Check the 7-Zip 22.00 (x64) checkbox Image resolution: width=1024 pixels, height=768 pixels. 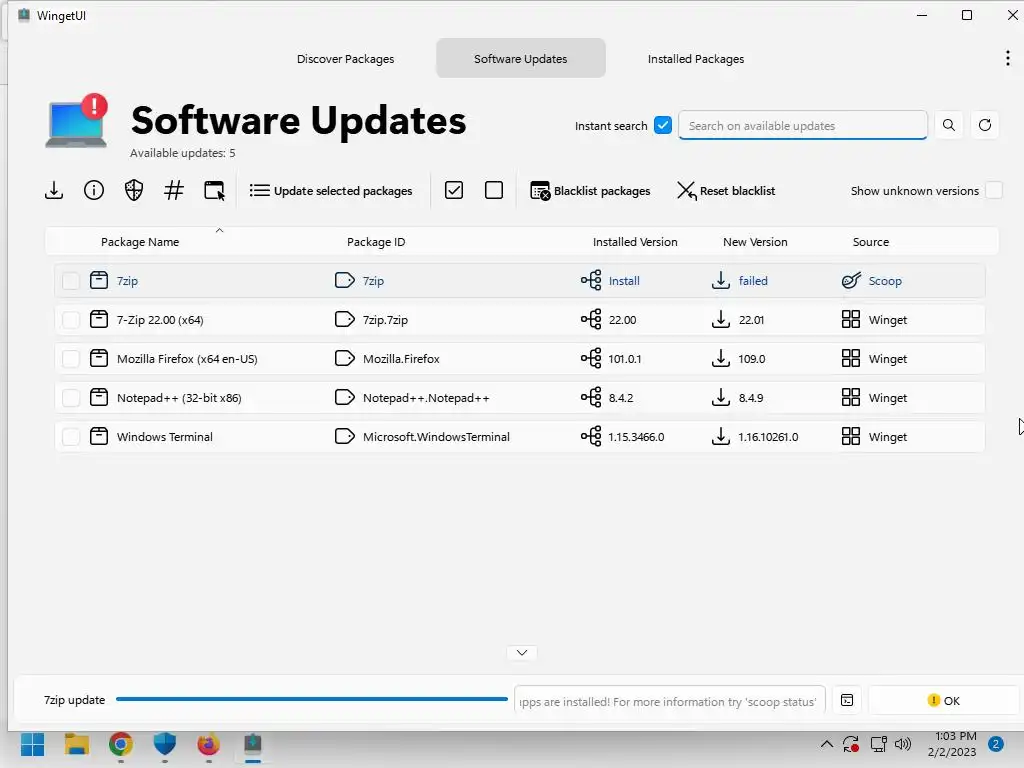point(71,320)
